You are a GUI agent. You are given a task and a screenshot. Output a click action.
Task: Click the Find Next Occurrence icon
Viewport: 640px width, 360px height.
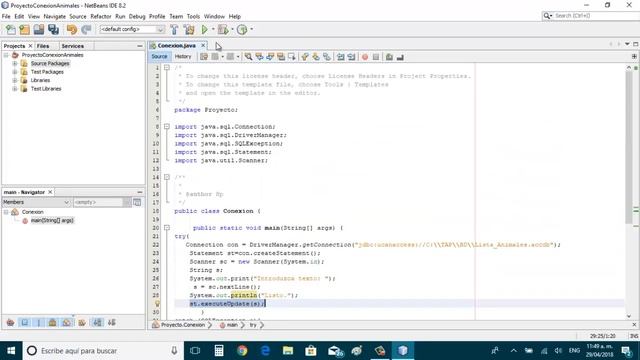click(270, 57)
